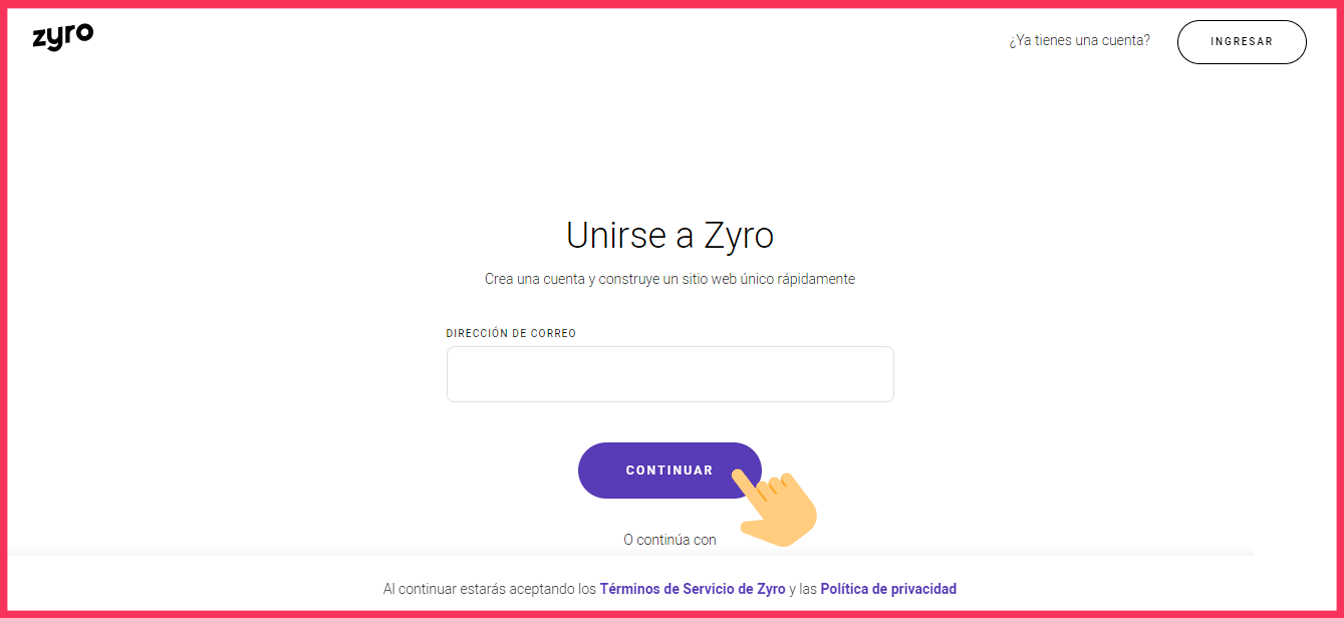The image size is (1344, 618).
Task: Focus the Dirección de correo input field
Action: click(x=670, y=374)
